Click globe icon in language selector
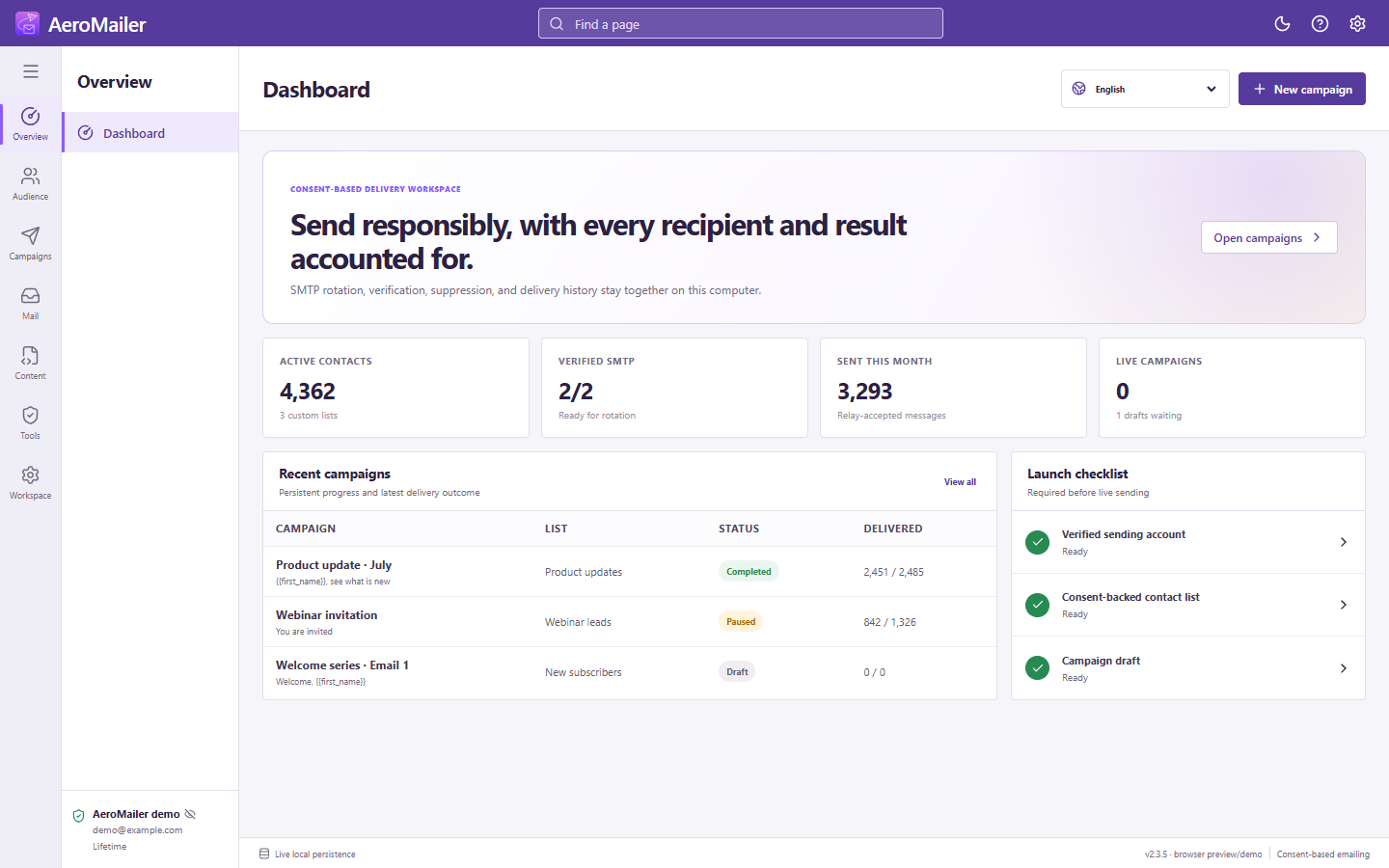Screen dimensions: 1389x868 1079,89
